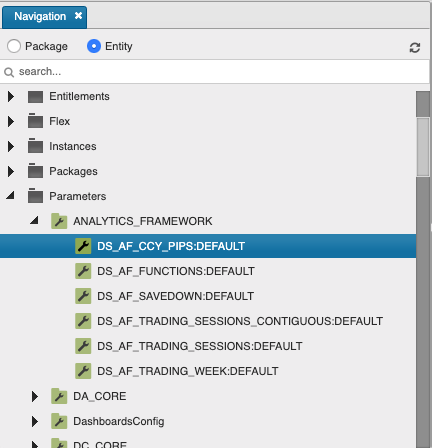Open DS_AF_TRADING_SESSIONS_CONTIGUOUS:DEFAULT parameter
The height and width of the screenshot is (448, 432).
pos(240,321)
